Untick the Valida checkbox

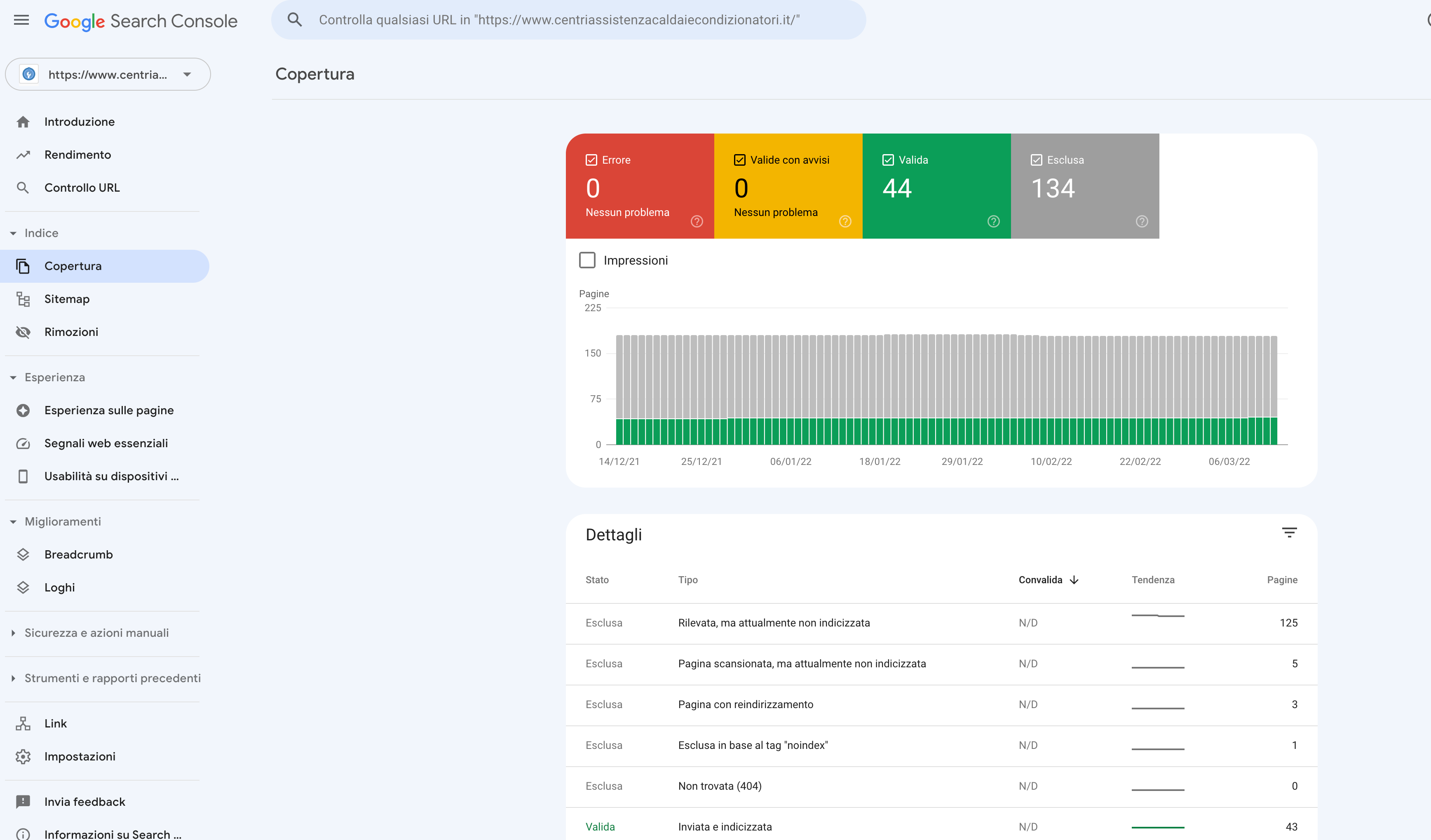887,160
